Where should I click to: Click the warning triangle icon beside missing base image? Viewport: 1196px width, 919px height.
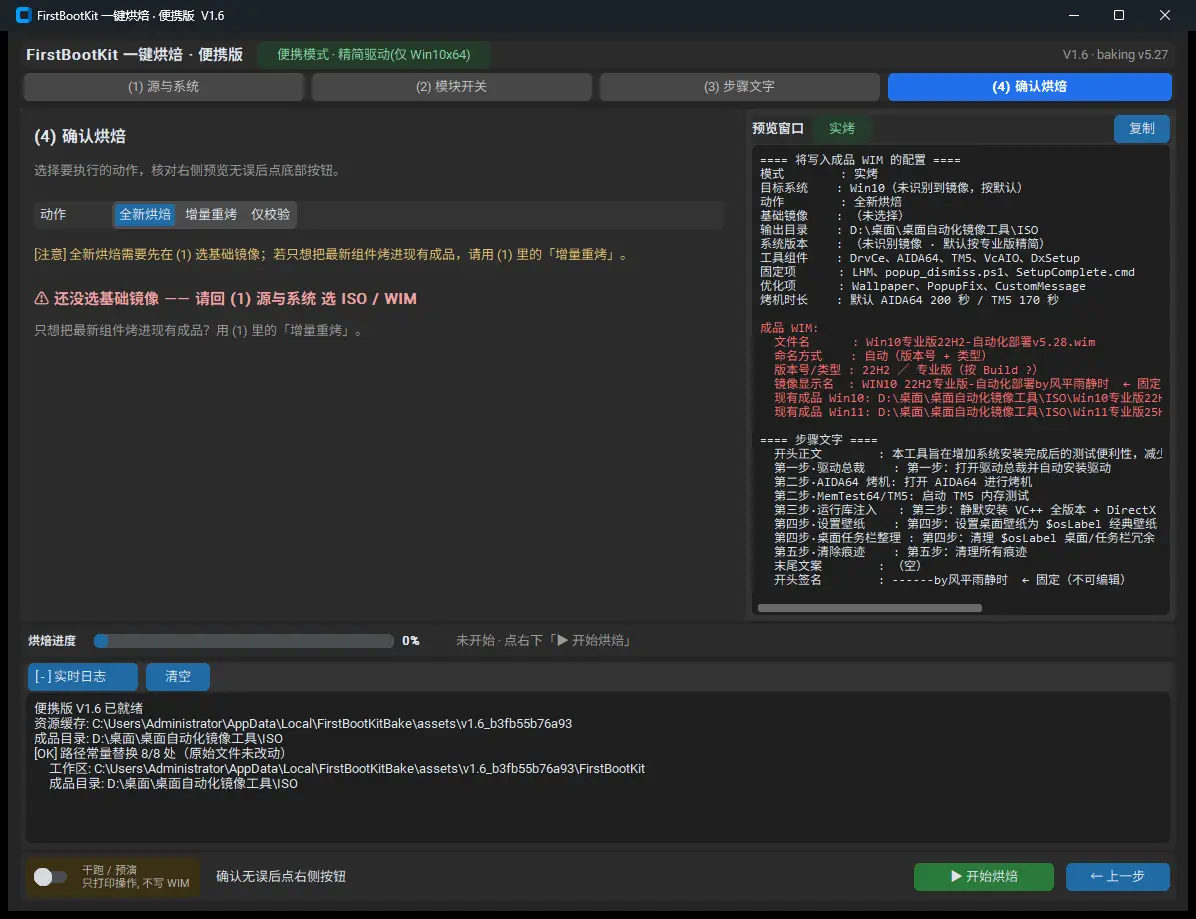(41, 298)
